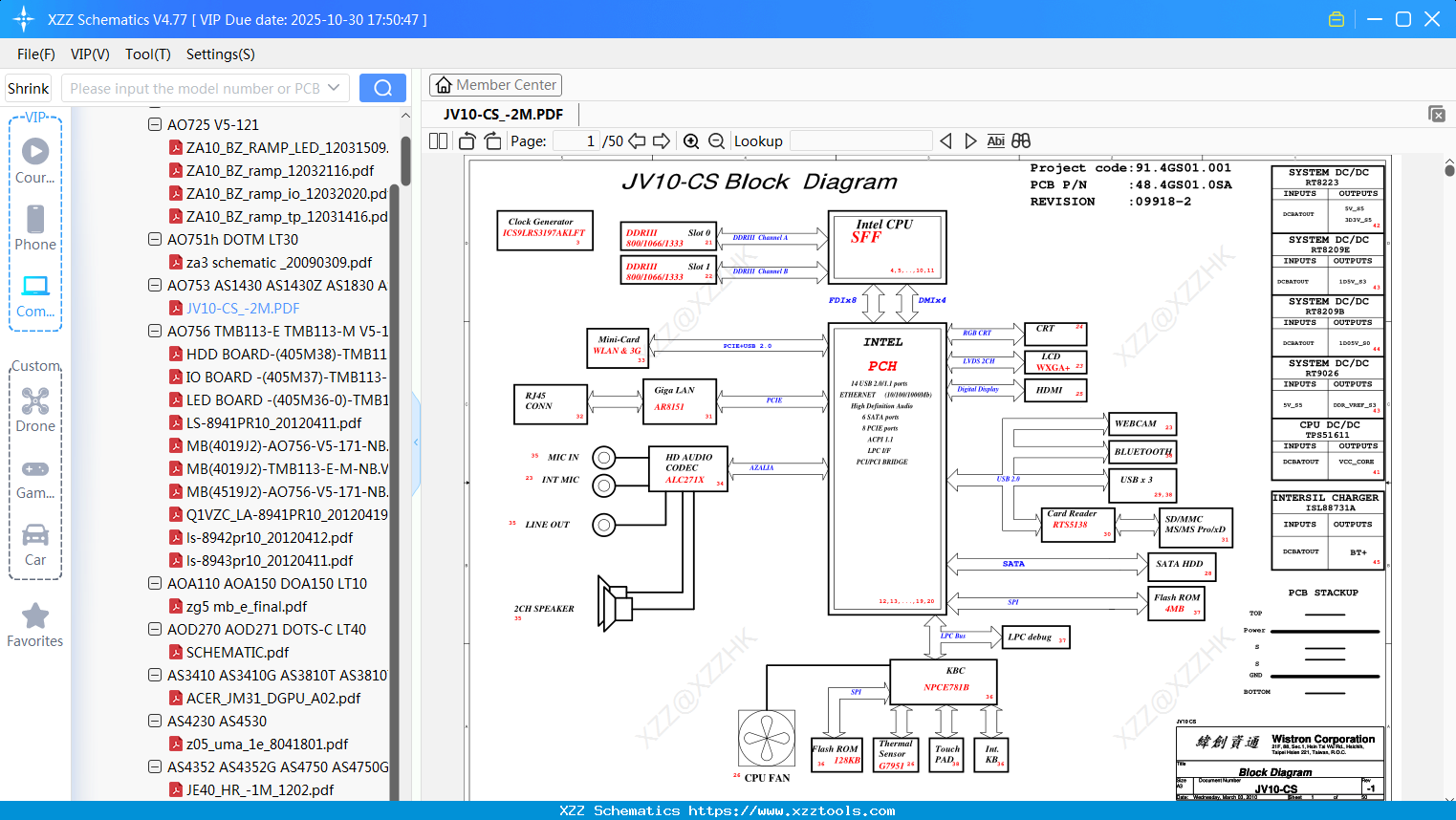The image size is (1456, 820).
Task: Click the Lookup search field
Action: click(861, 140)
